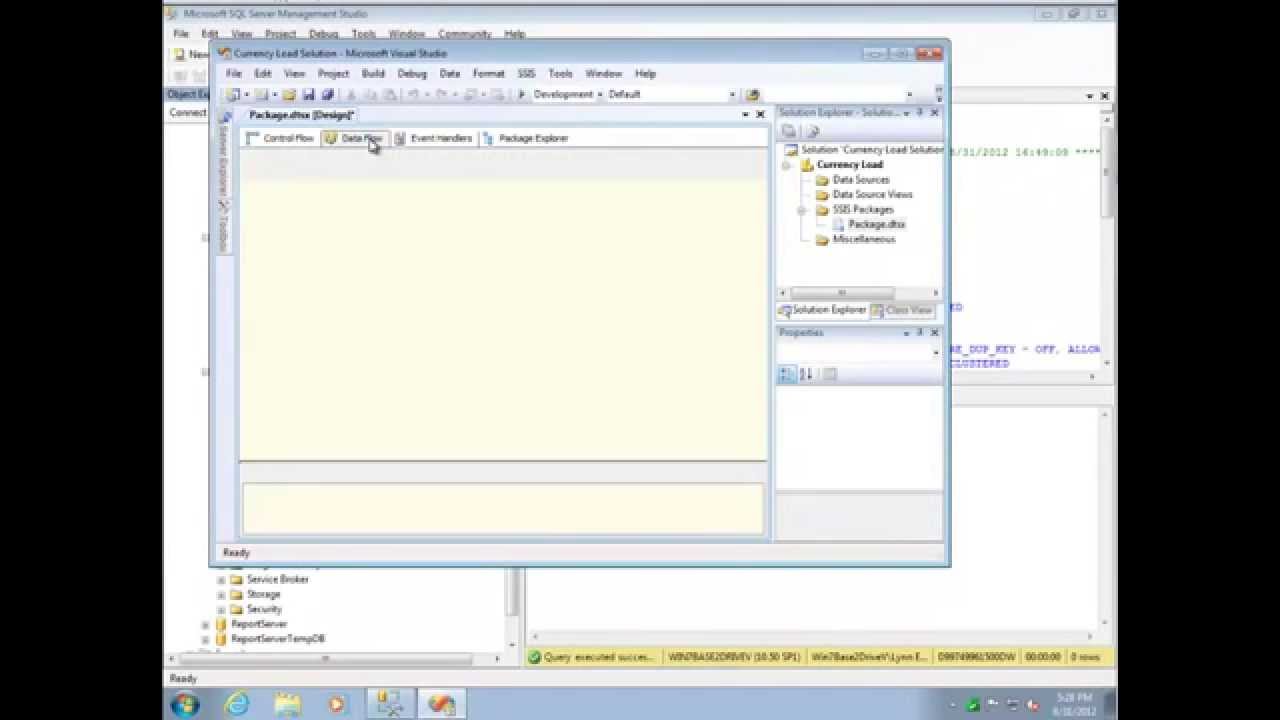Screen dimensions: 1280x720
Task: Click the Alphabetical sort button in Properties
Action: 806,374
